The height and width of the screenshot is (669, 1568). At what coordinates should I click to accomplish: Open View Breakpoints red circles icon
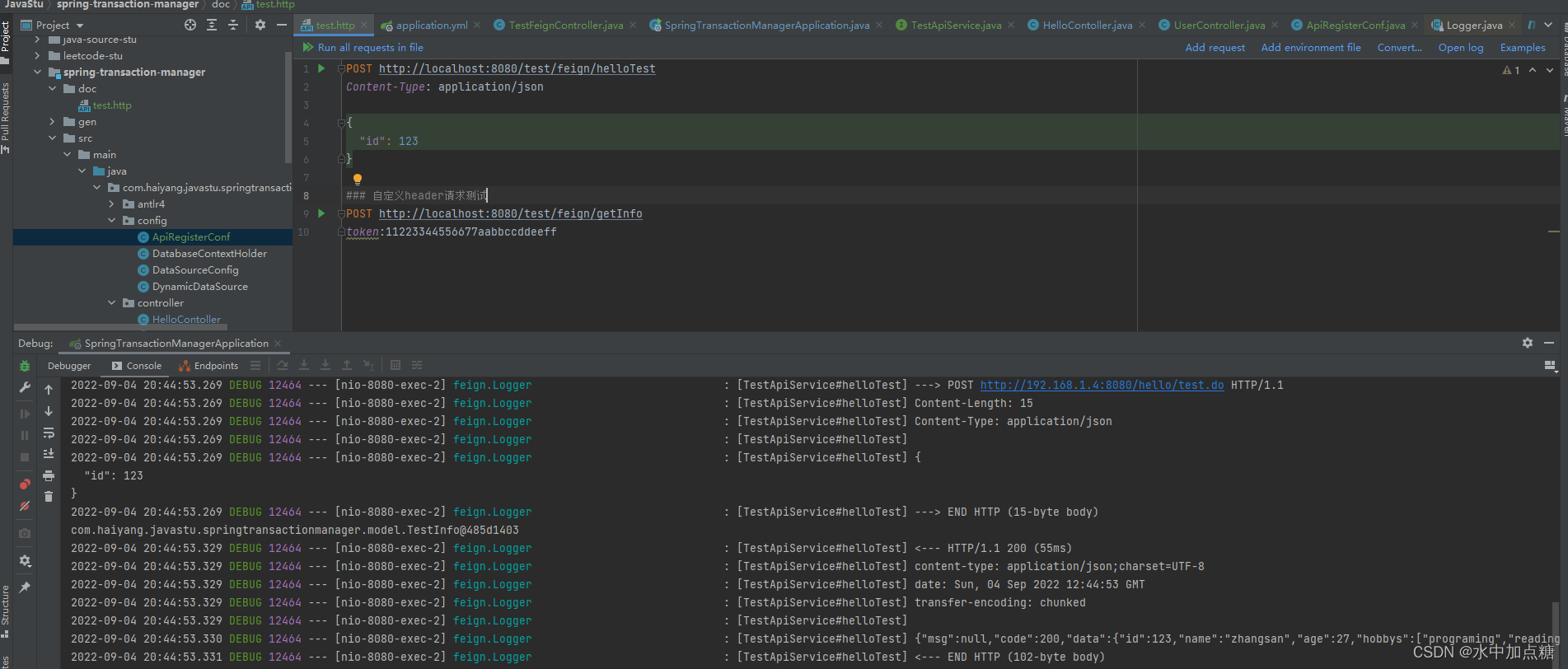point(25,484)
